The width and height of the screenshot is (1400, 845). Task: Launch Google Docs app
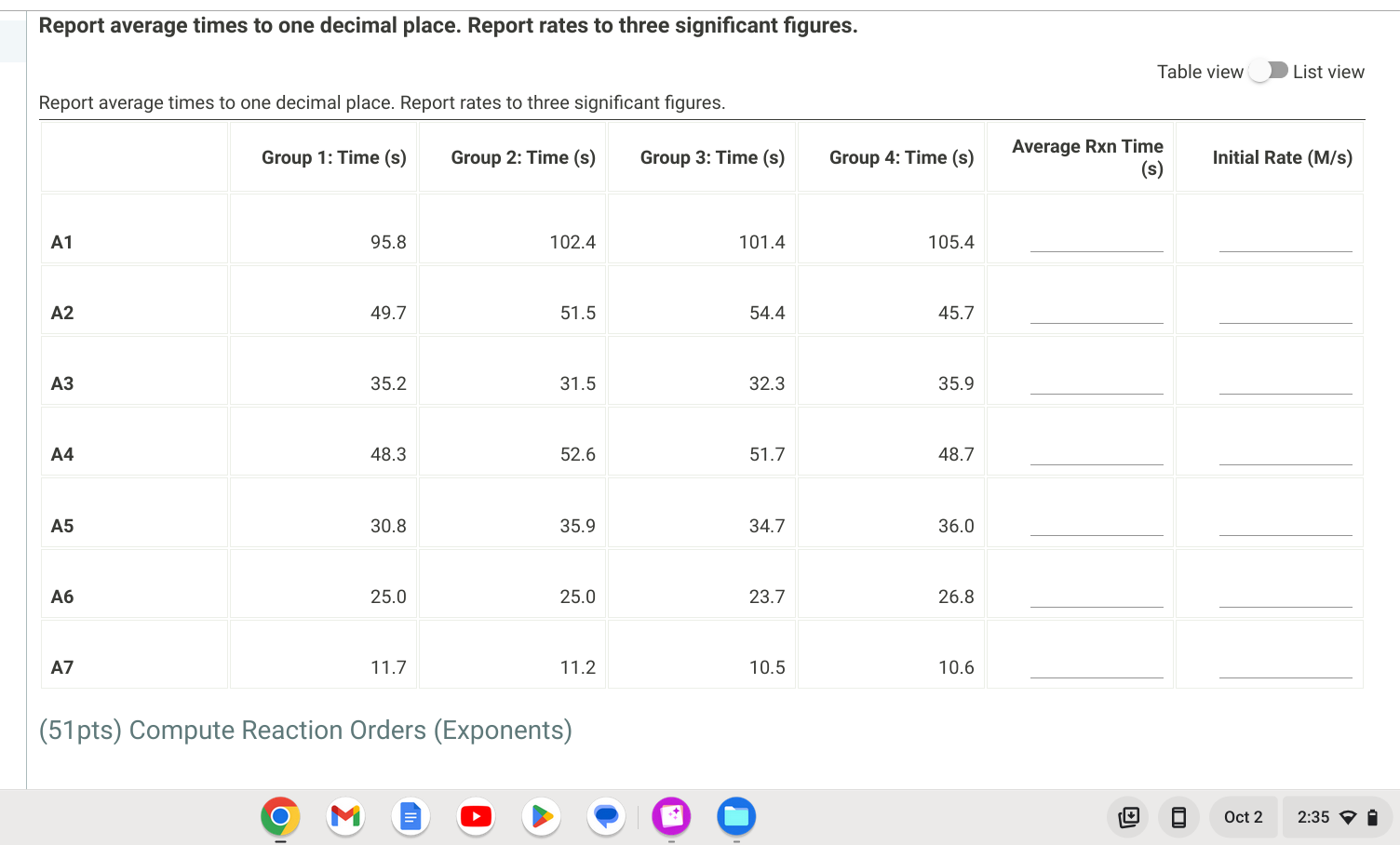411,816
